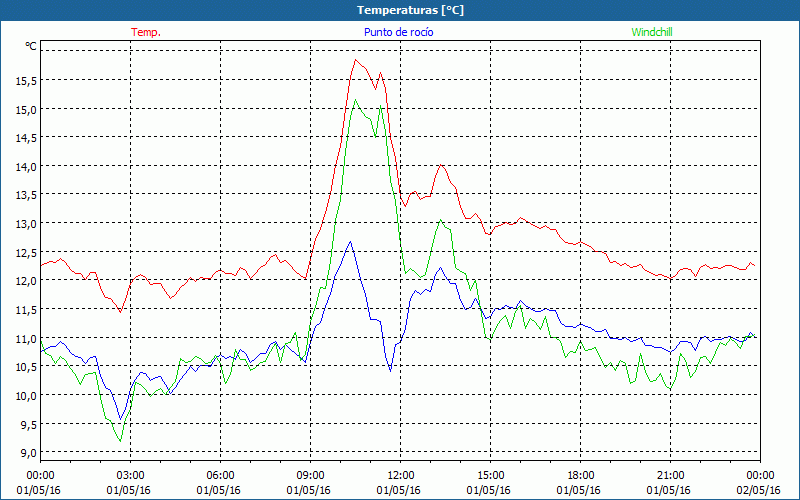Select the blue Punto de rocío legend label

398,32
